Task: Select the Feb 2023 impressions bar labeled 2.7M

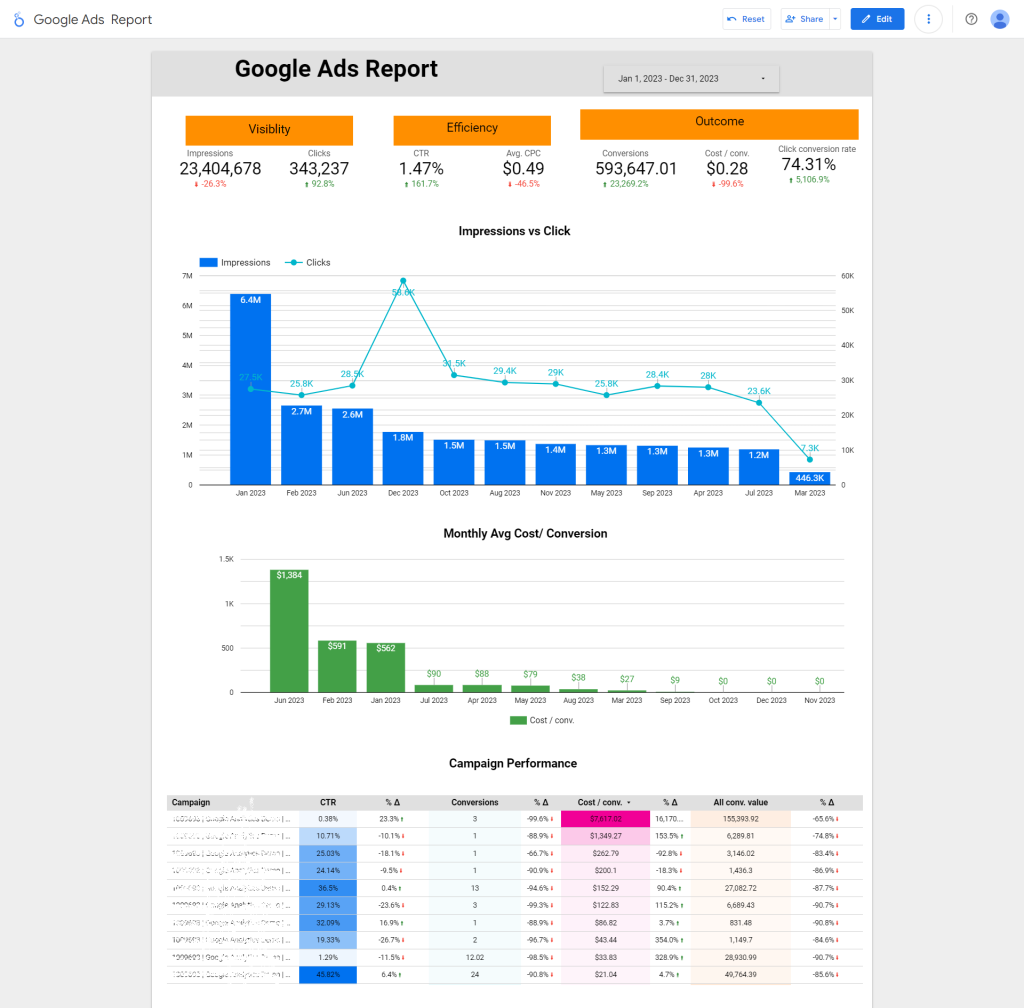Action: pyautogui.click(x=301, y=445)
